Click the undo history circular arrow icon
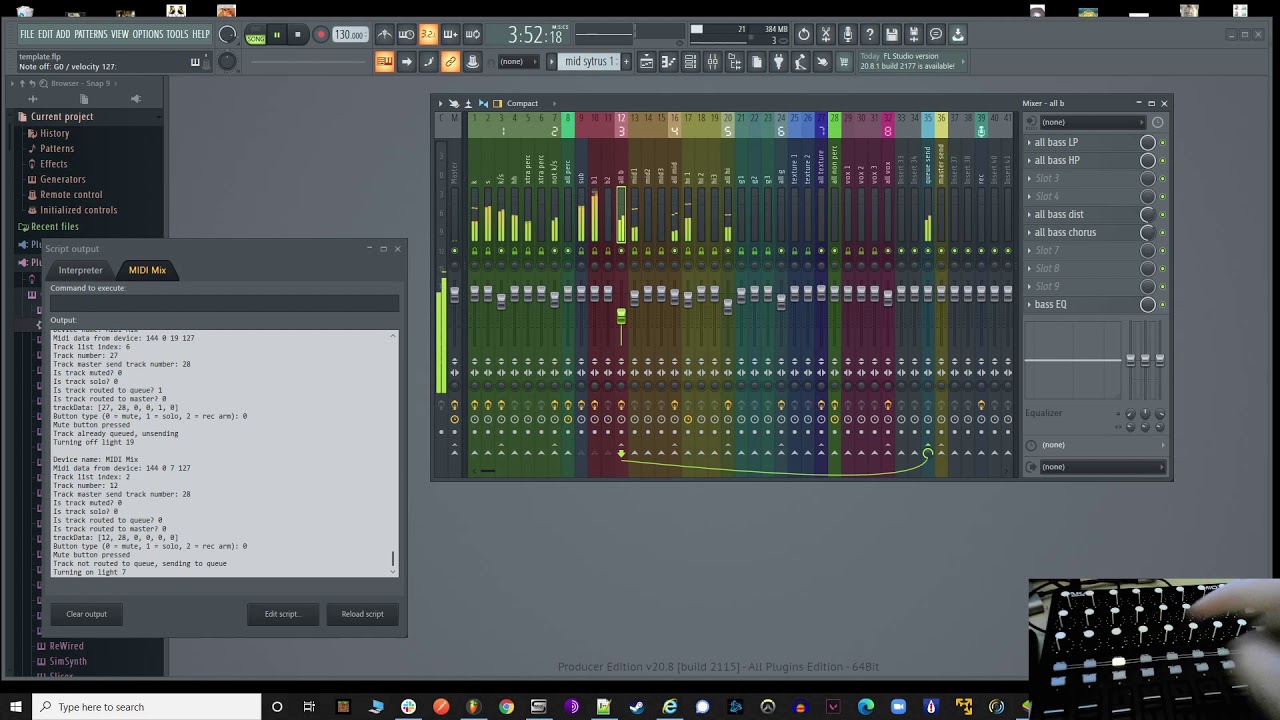Image resolution: width=1280 pixels, height=720 pixels. [x=804, y=35]
